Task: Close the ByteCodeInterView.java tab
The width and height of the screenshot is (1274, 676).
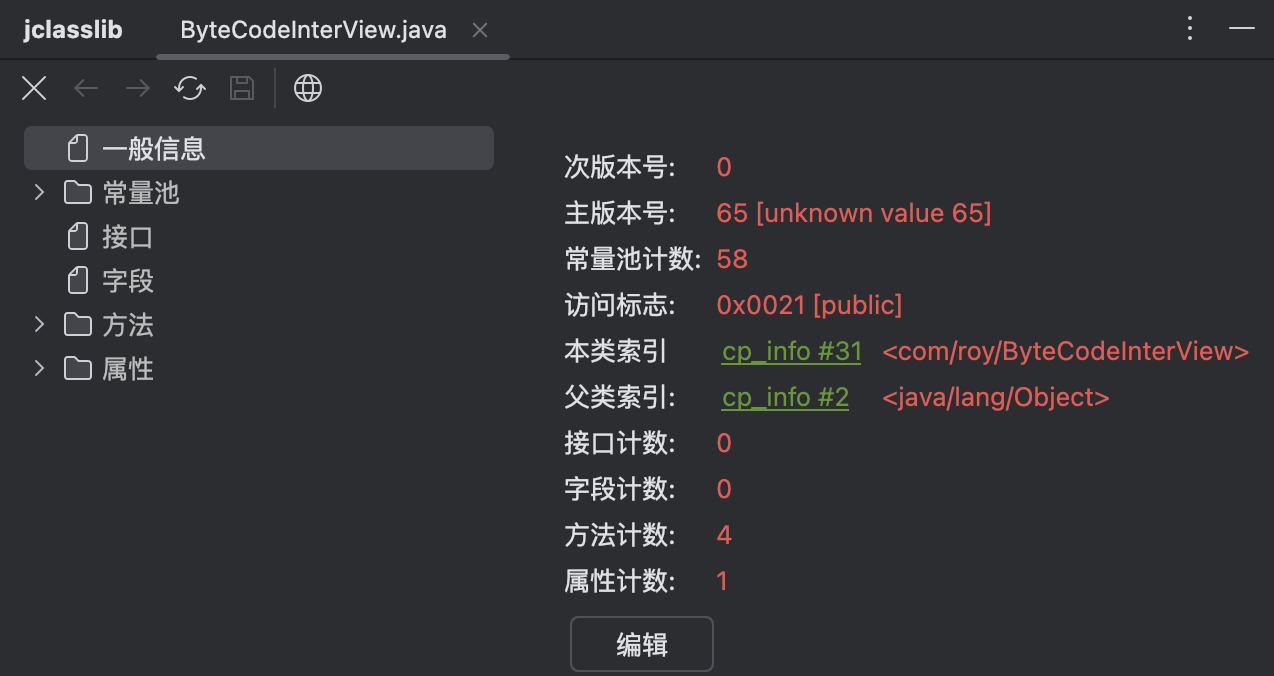Action: pos(480,30)
